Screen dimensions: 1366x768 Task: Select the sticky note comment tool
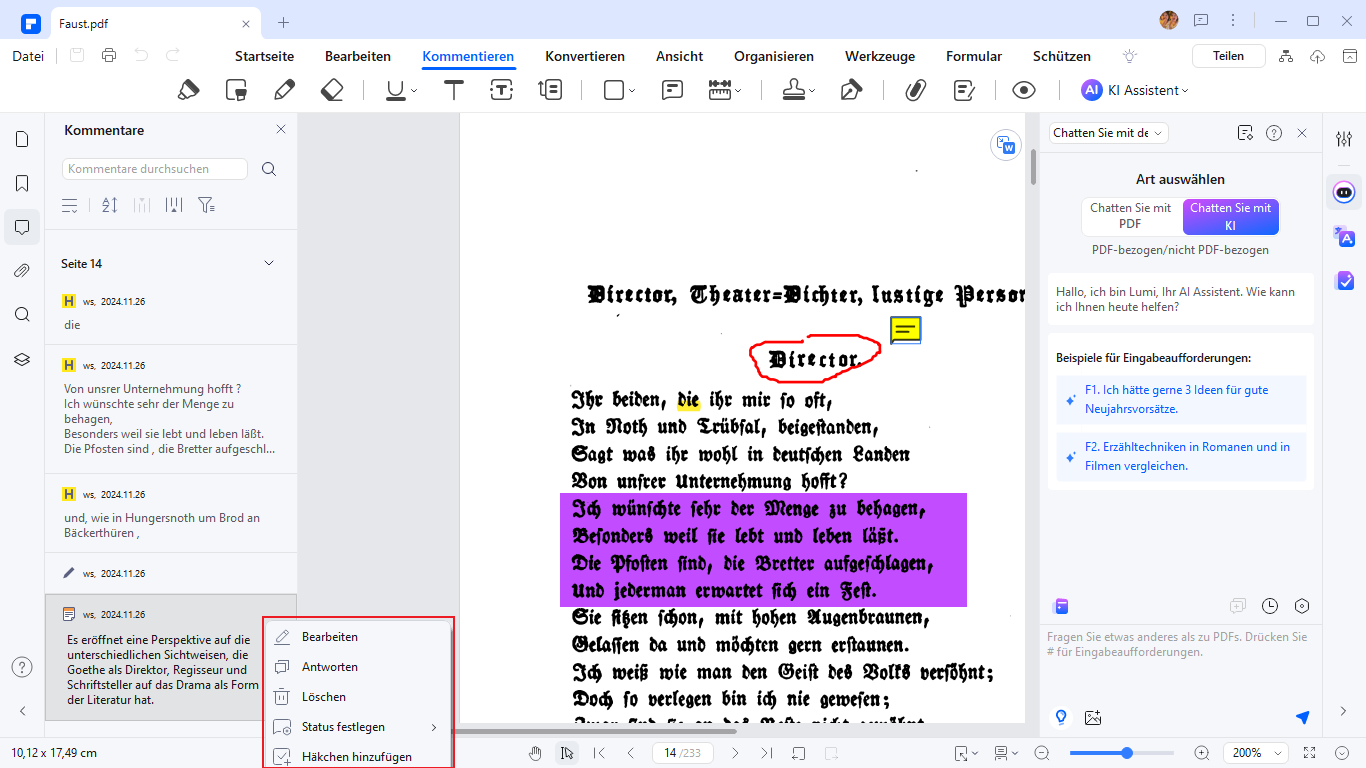pos(672,90)
